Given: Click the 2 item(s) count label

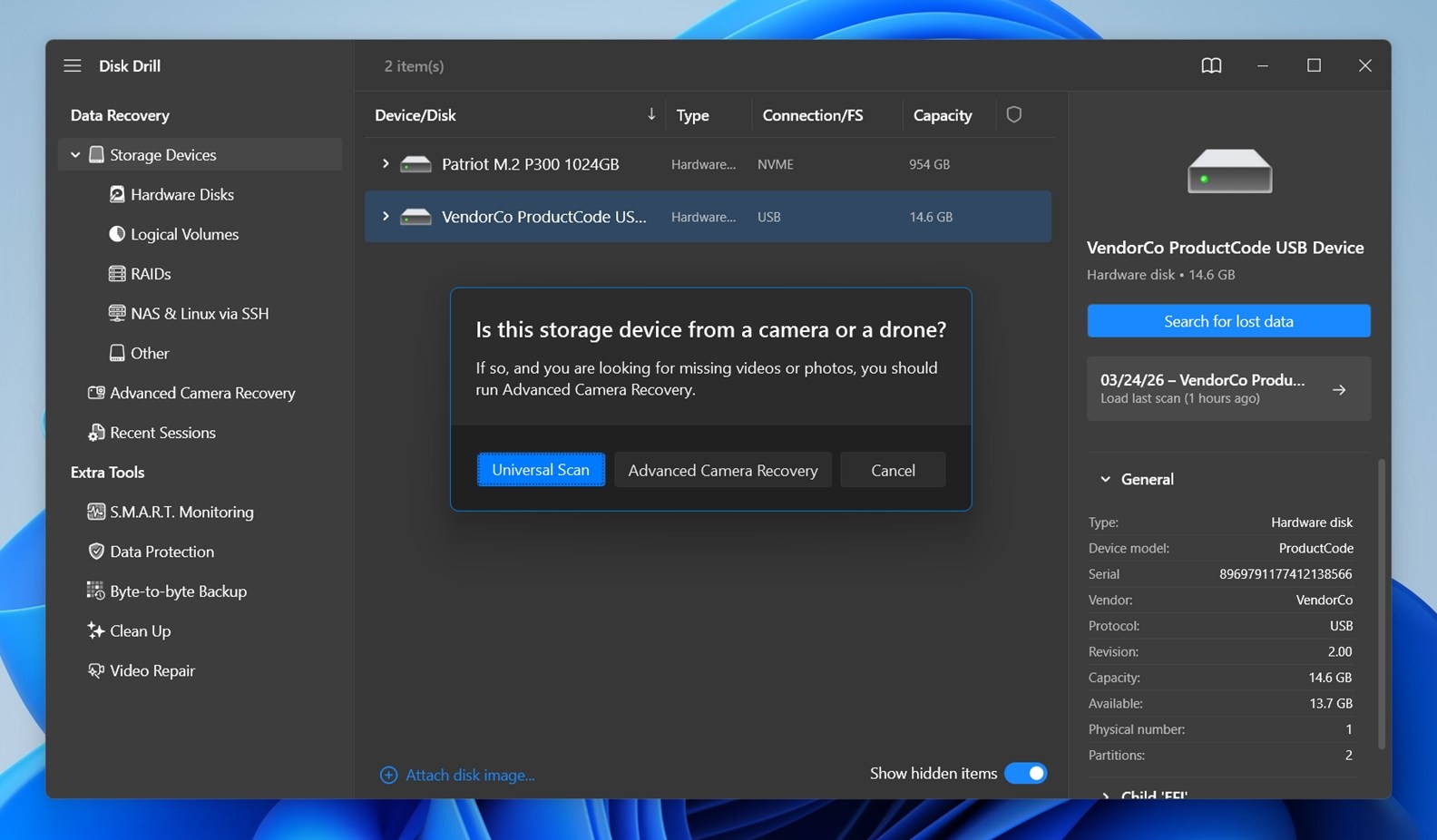Looking at the screenshot, I should pos(414,66).
